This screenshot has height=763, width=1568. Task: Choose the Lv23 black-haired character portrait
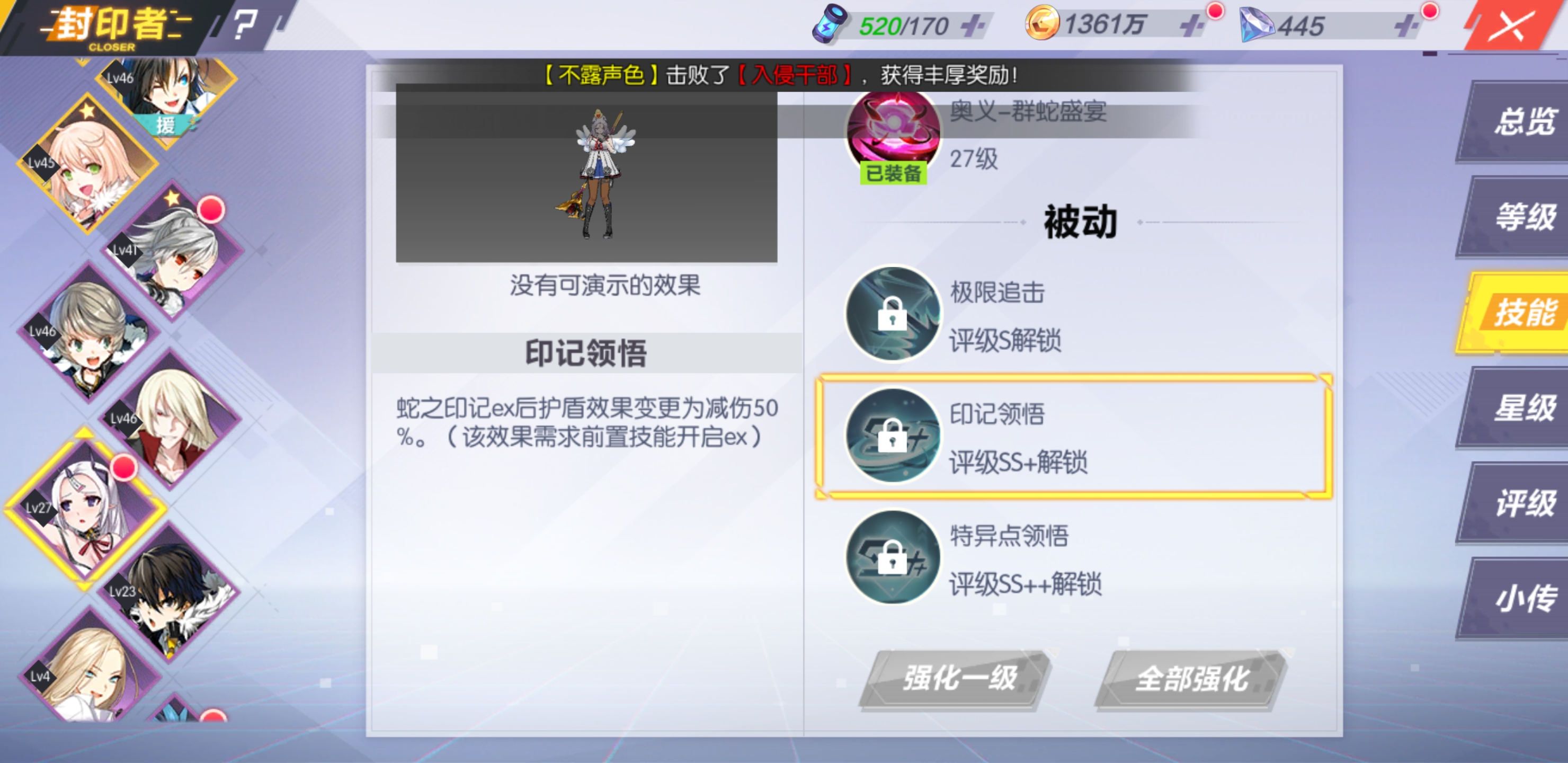click(172, 592)
